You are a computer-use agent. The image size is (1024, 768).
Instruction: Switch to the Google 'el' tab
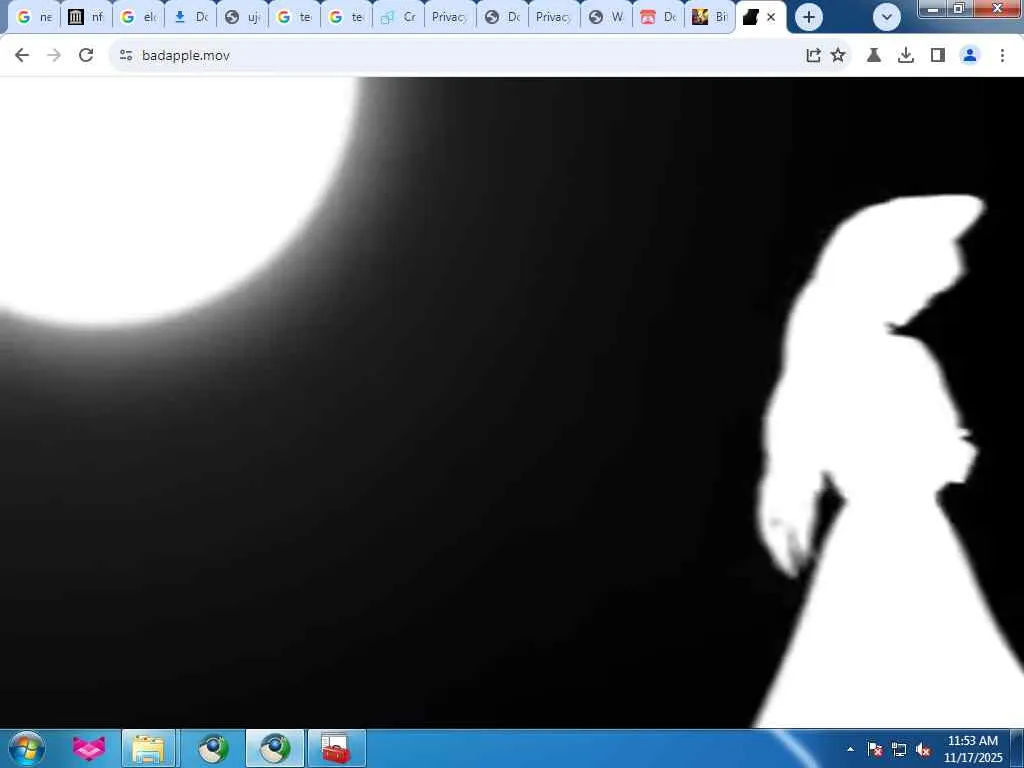point(138,17)
